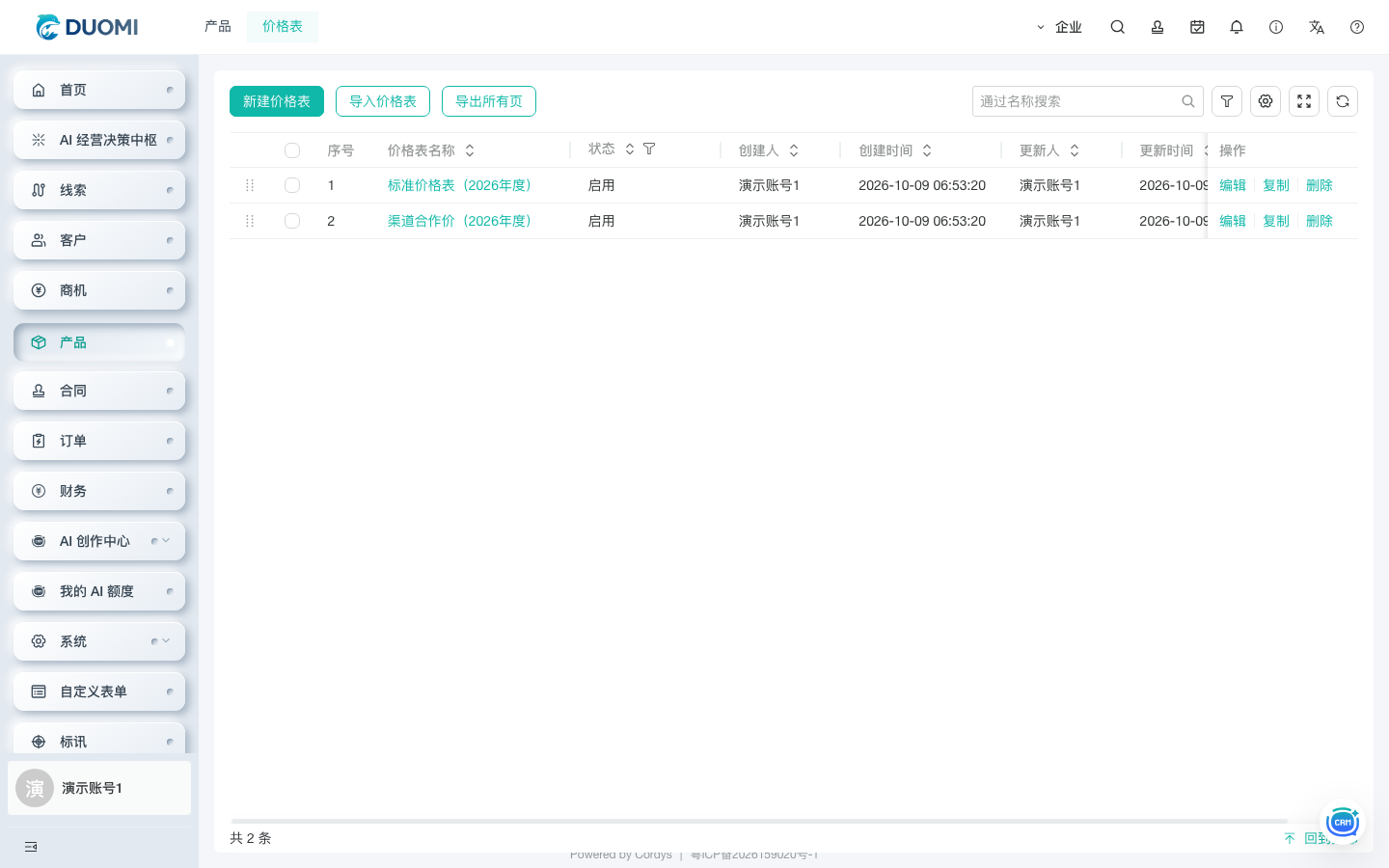Sort by 创建人 column
This screenshot has height=868, width=1389.
click(794, 150)
